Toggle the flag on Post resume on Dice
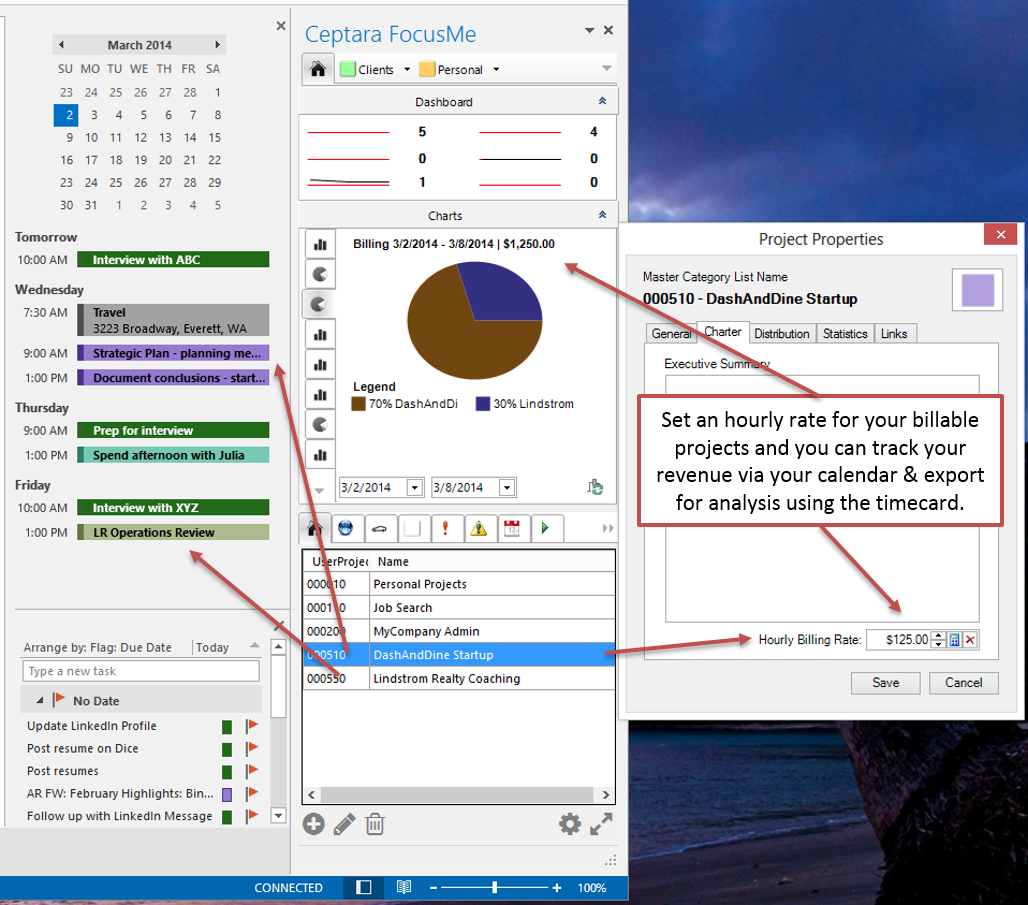 [x=252, y=748]
